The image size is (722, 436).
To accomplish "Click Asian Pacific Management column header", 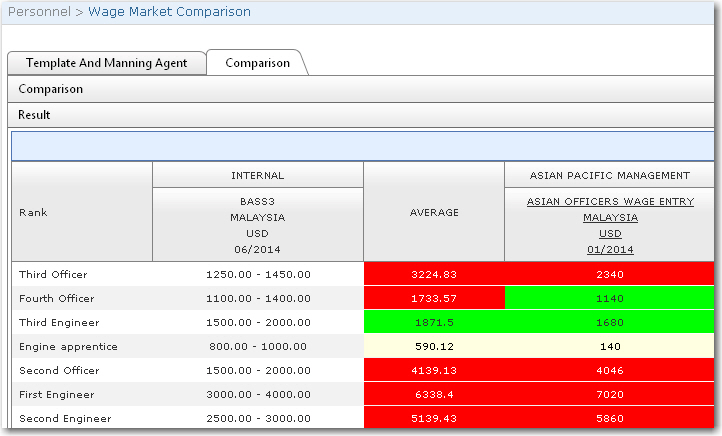I will (x=610, y=175).
